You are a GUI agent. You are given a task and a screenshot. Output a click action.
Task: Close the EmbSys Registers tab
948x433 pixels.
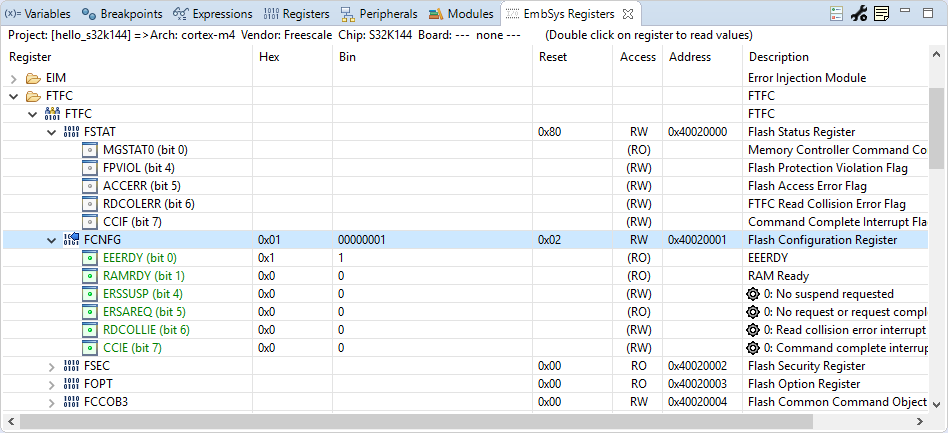click(628, 13)
